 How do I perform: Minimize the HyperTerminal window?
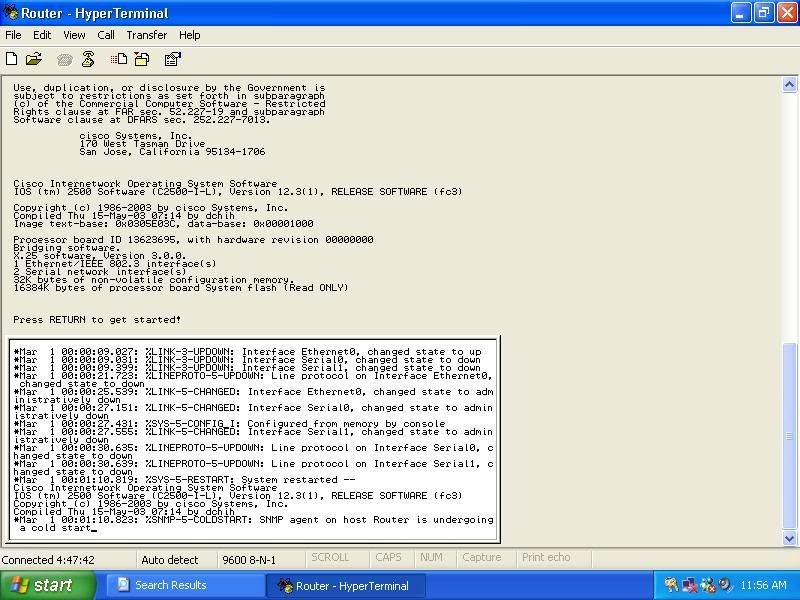coord(740,13)
